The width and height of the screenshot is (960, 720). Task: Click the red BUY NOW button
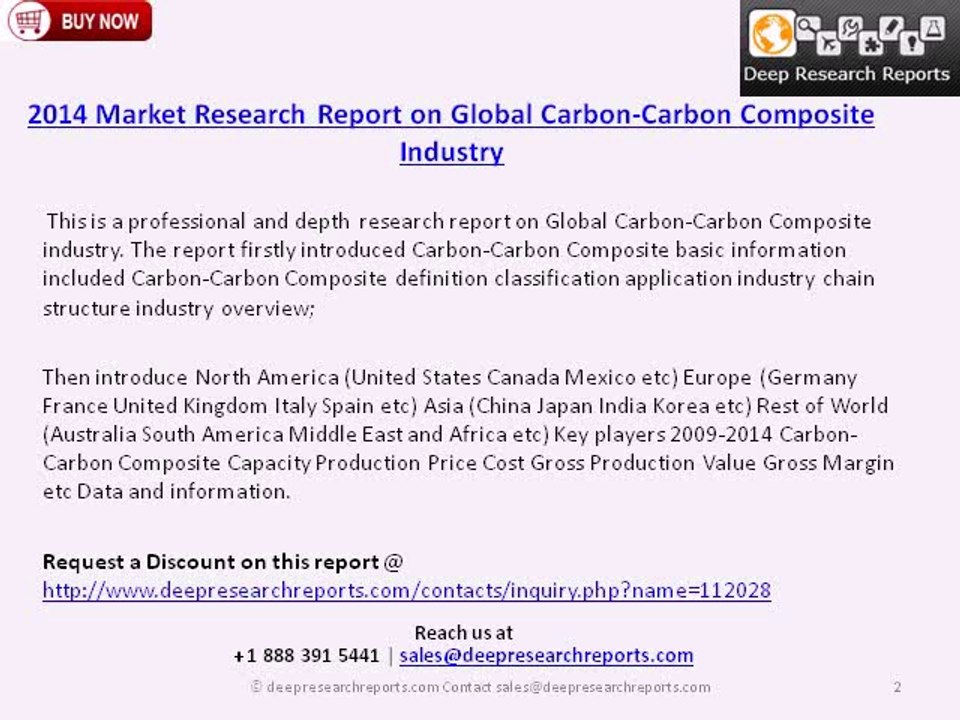click(80, 21)
